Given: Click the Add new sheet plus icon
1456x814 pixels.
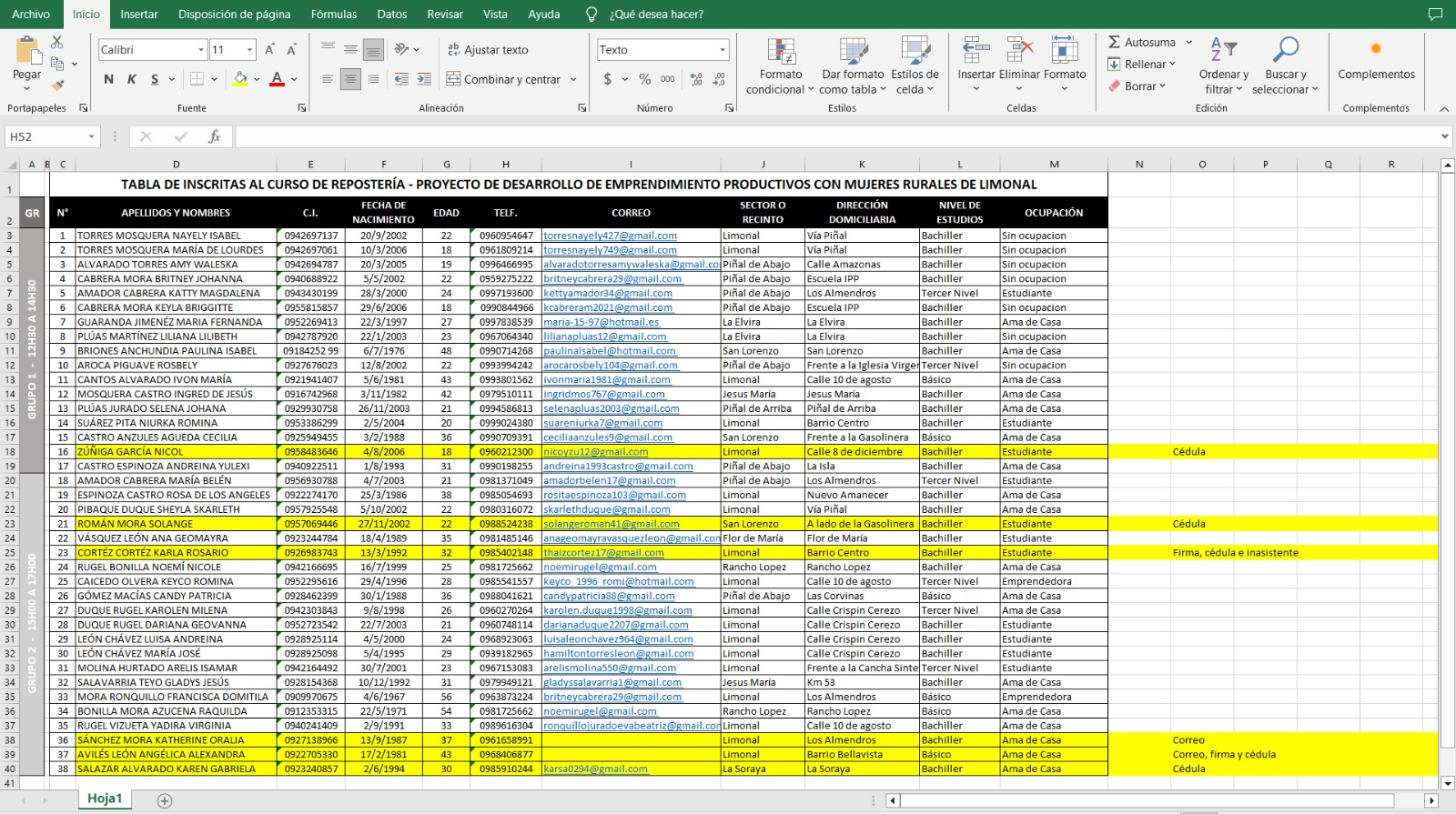Looking at the screenshot, I should pyautogui.click(x=165, y=800).
